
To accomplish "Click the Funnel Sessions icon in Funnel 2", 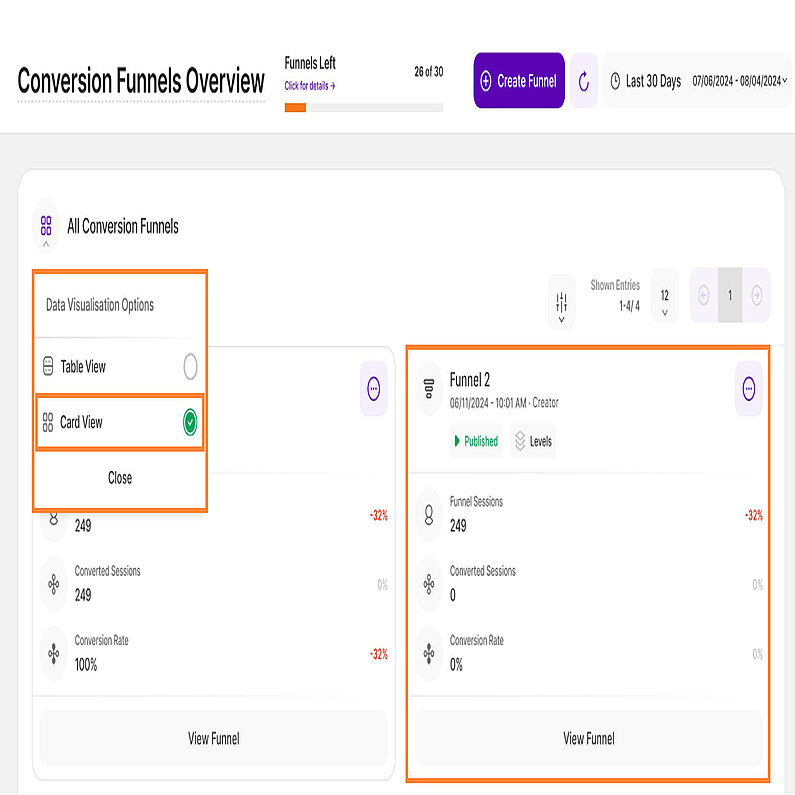I will pos(429,514).
